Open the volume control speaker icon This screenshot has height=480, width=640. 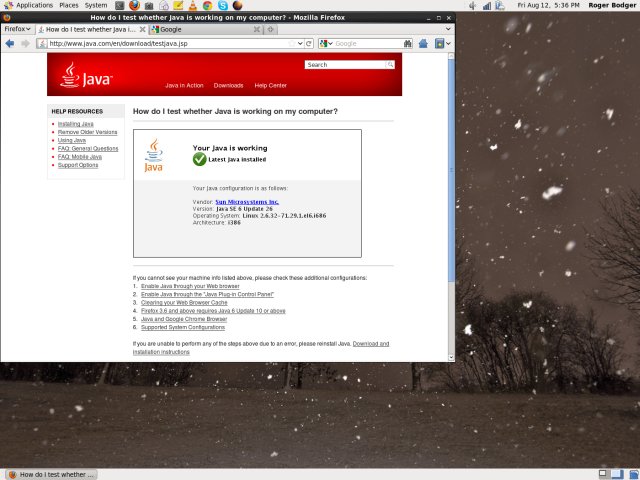click(473, 5)
